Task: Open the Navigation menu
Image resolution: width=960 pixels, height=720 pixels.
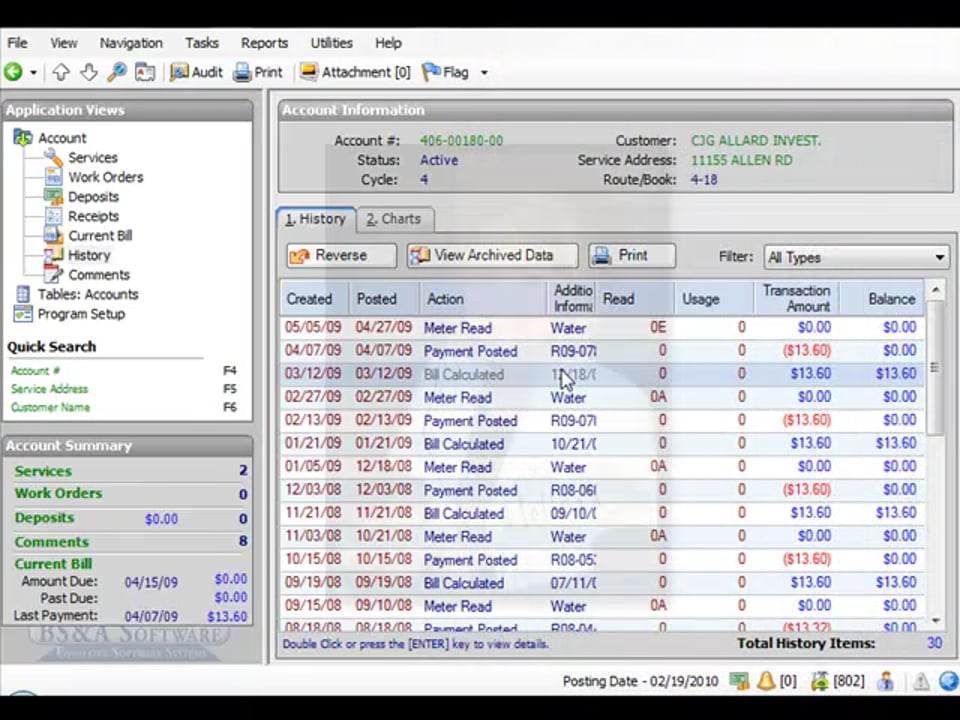Action: pos(131,43)
